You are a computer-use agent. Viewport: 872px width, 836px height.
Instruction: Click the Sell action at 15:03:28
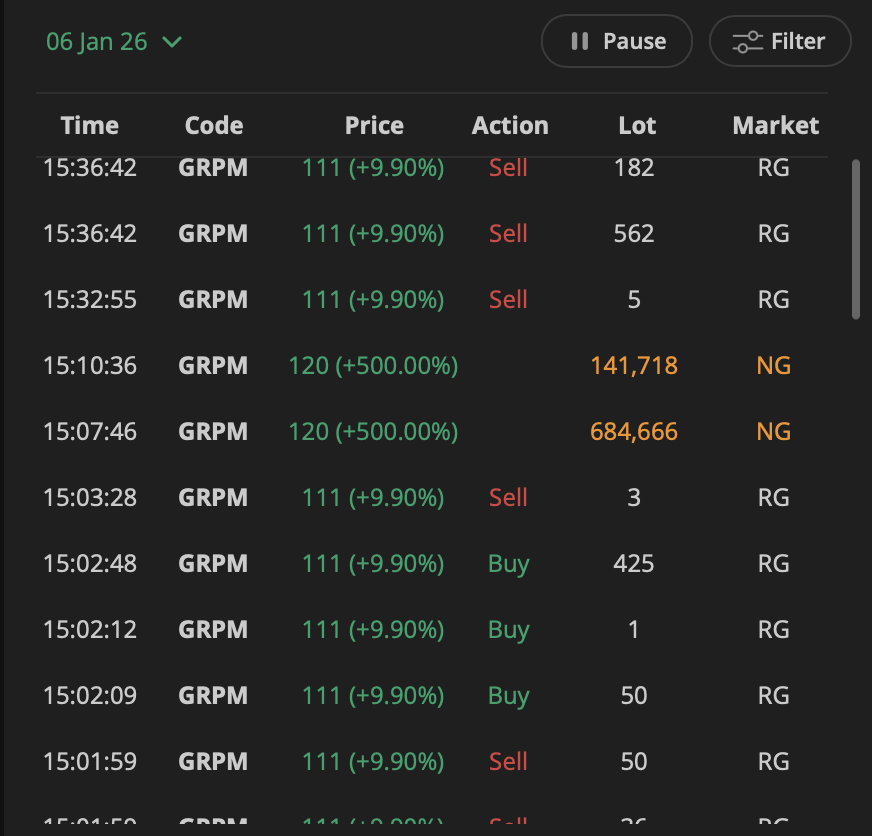pyautogui.click(x=508, y=498)
